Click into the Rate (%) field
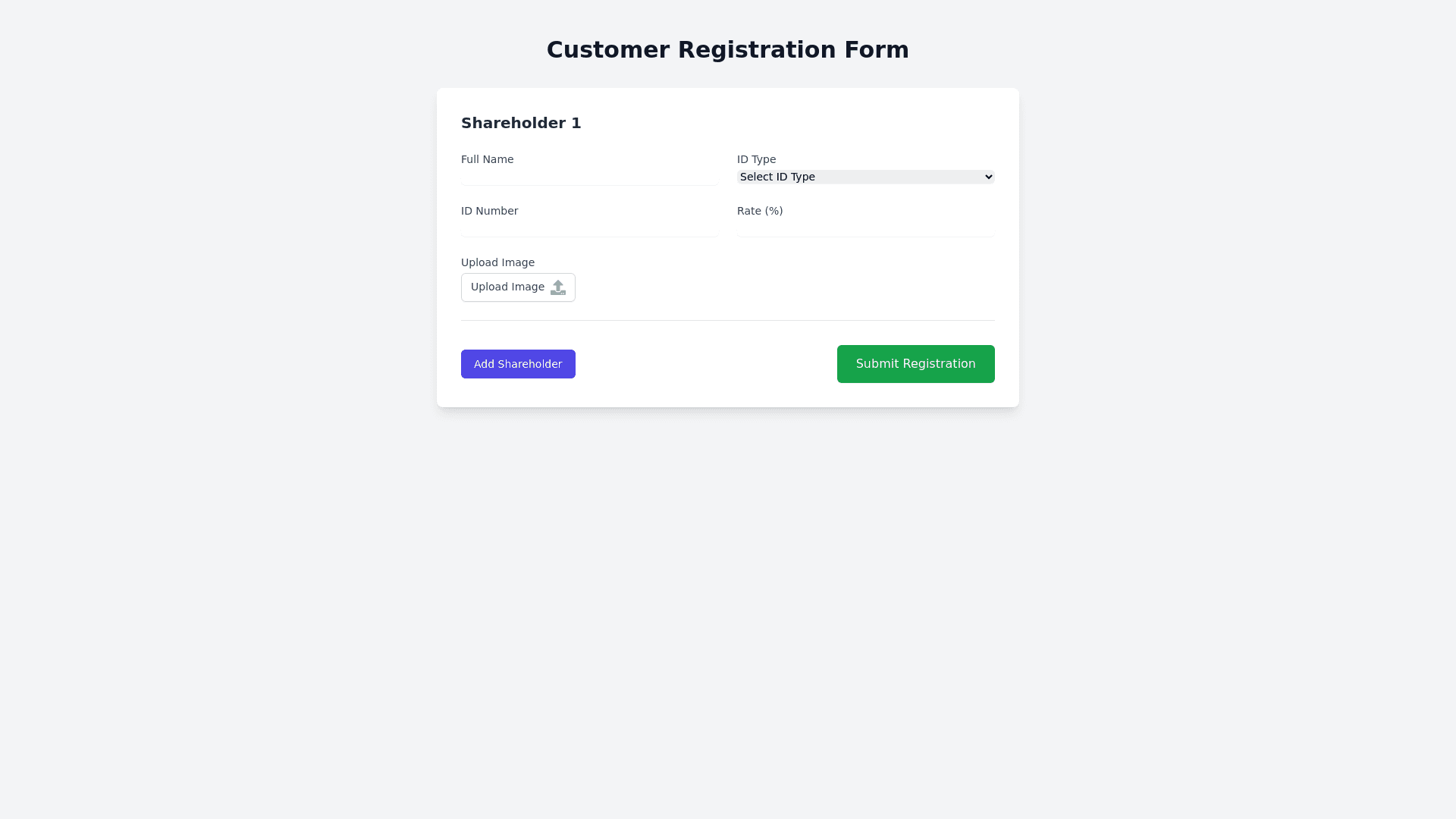 865,228
